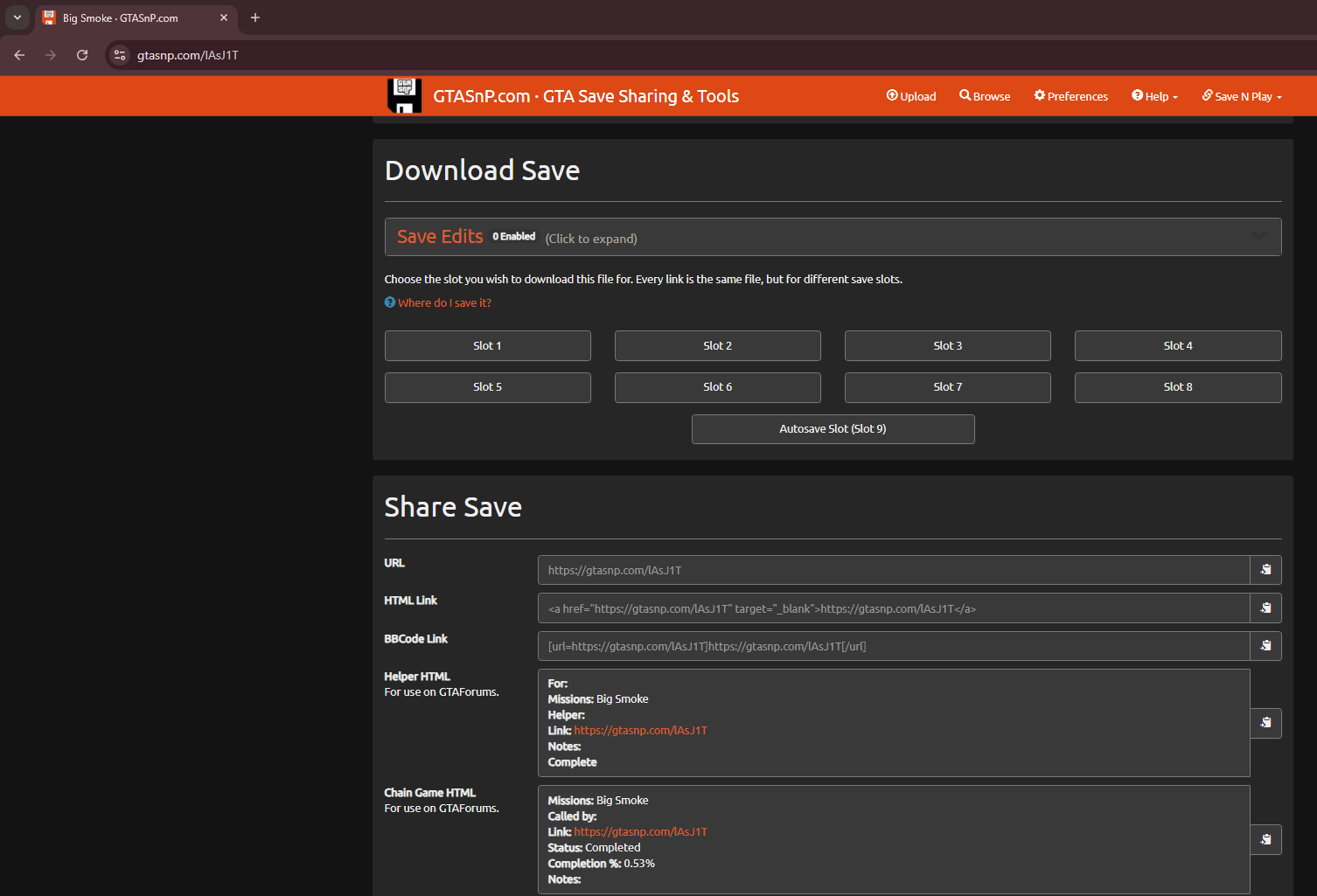Expand the Save Edits panel

click(x=833, y=237)
